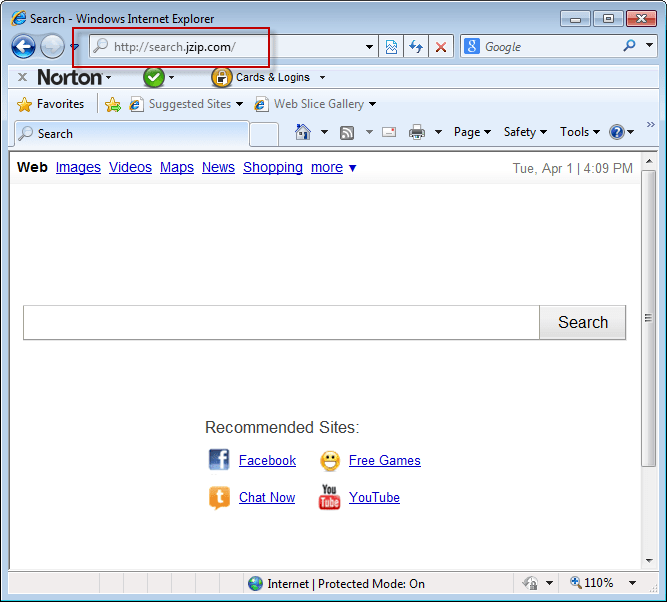This screenshot has height=602, width=667.
Task: Select the Web search category
Action: pos(32,167)
